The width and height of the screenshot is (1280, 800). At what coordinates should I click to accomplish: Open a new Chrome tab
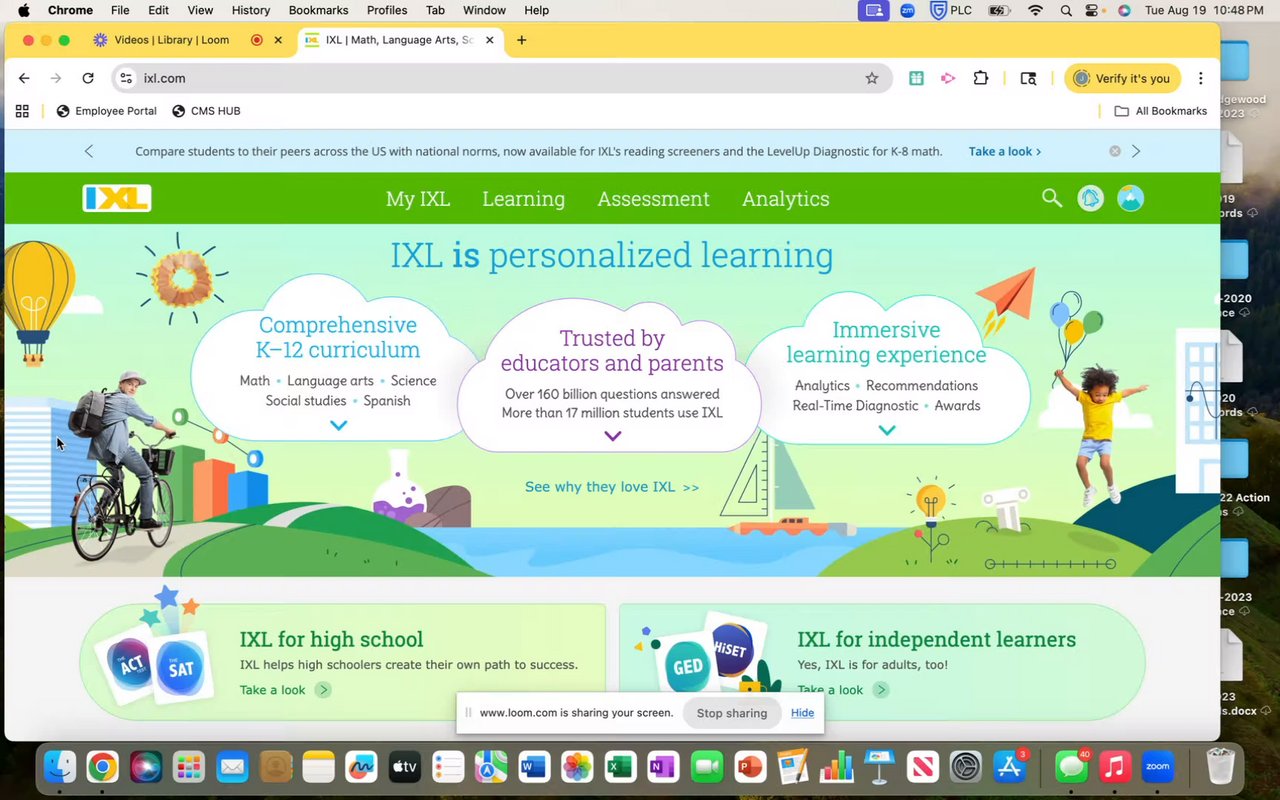[521, 40]
